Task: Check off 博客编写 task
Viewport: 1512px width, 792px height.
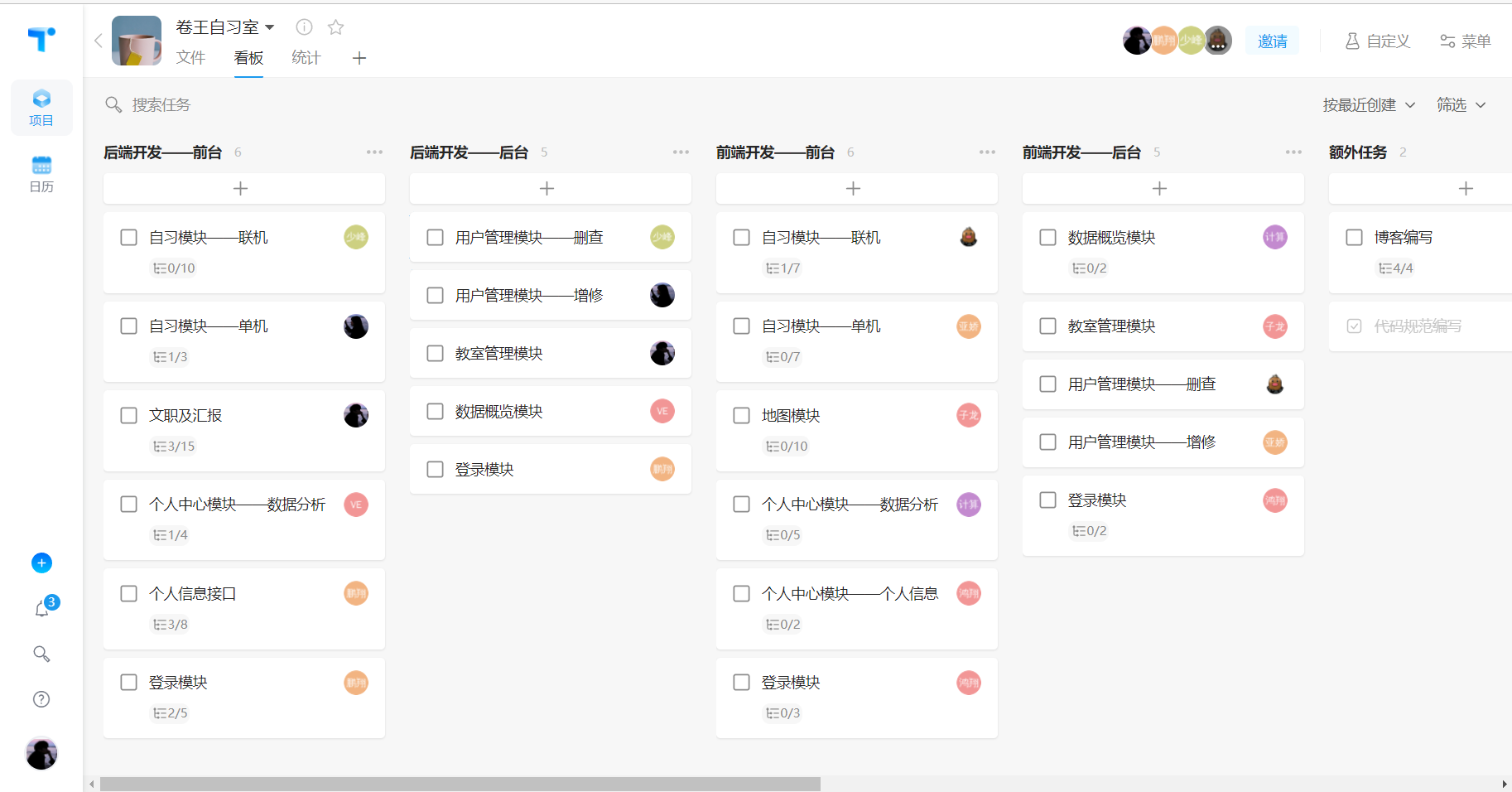Action: (1355, 238)
